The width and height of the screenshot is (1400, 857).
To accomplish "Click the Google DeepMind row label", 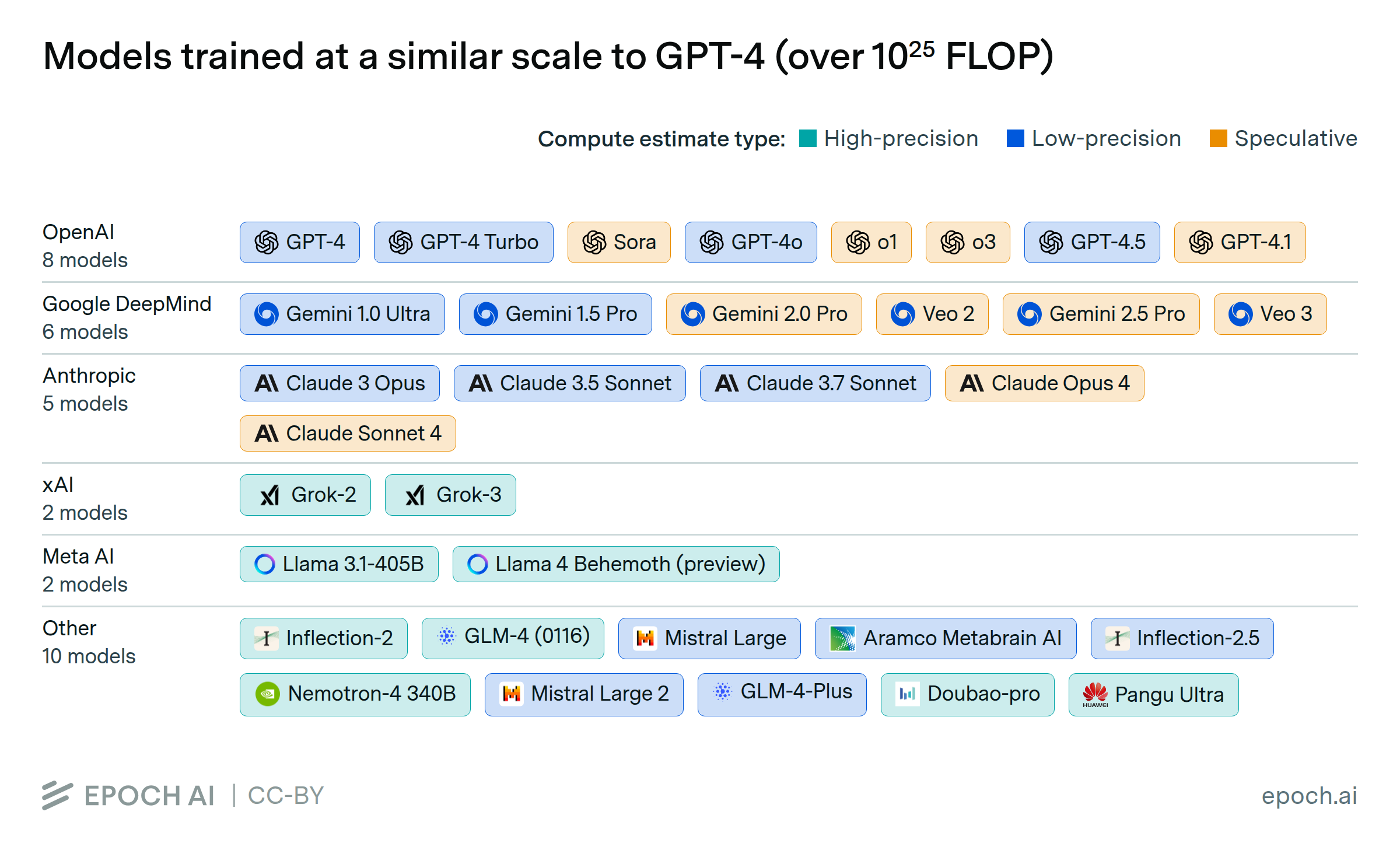I will tap(127, 304).
